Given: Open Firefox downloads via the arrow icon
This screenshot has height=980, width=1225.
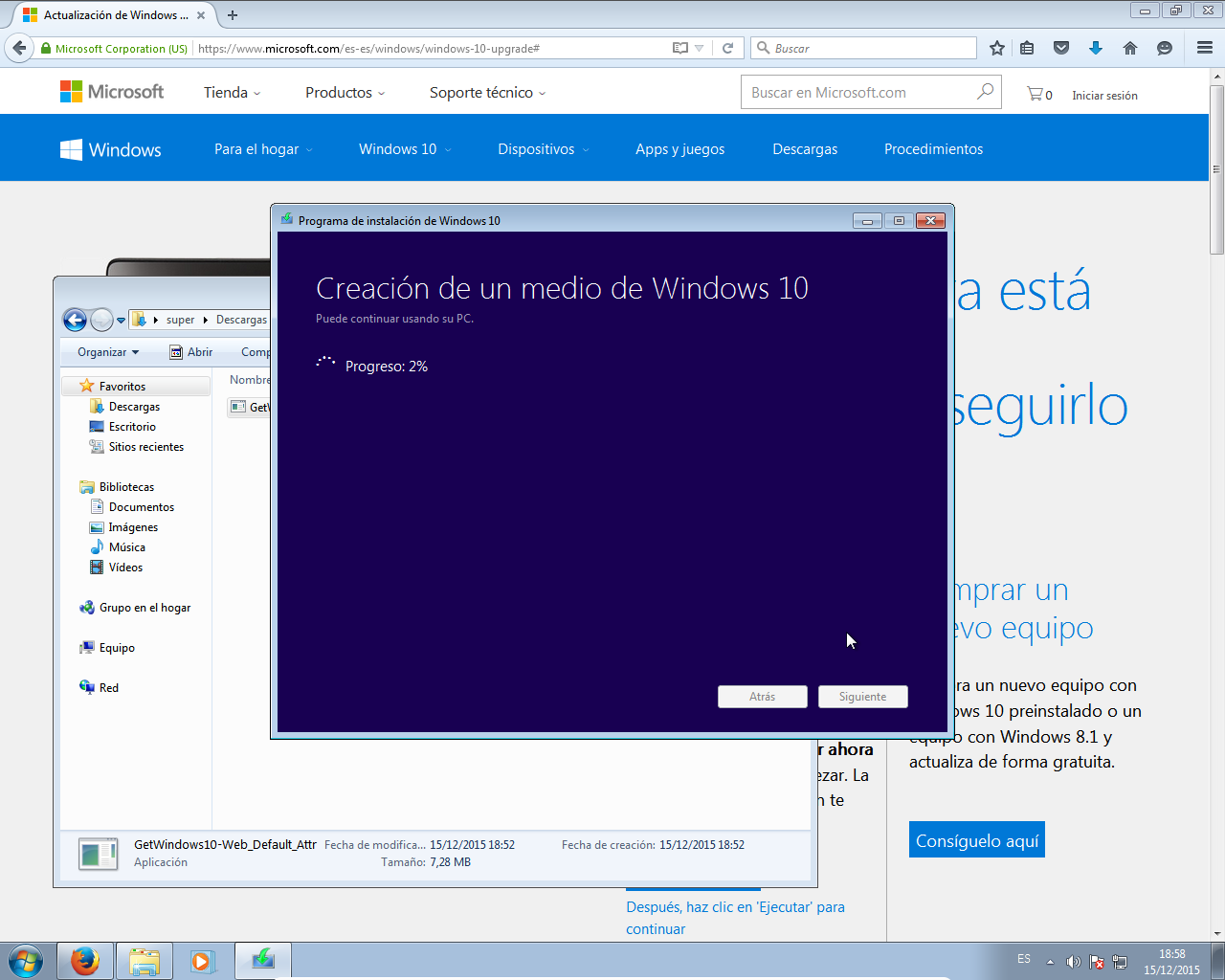Looking at the screenshot, I should click(x=1095, y=47).
